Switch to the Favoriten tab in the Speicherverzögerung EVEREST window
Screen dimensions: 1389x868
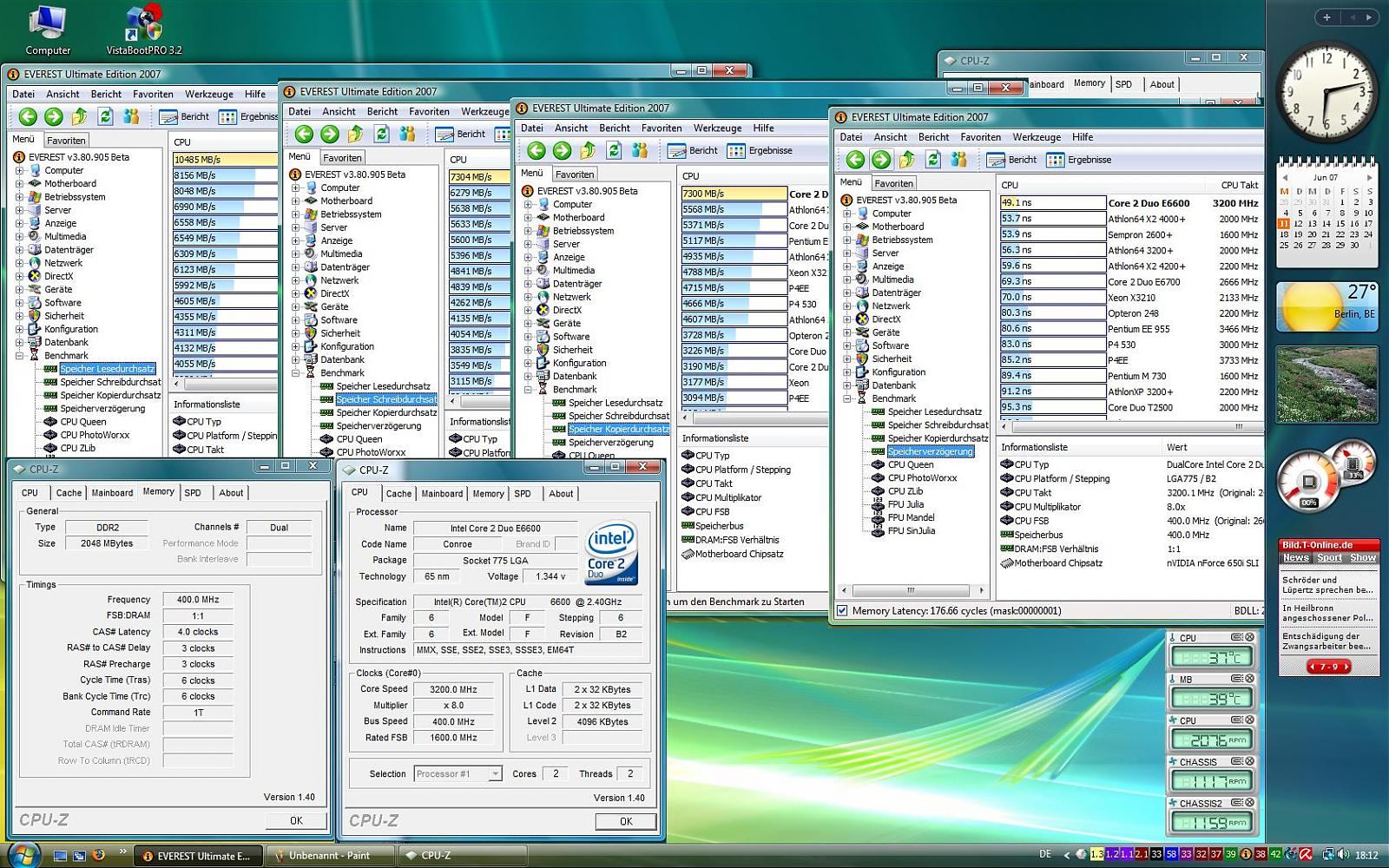point(894,183)
